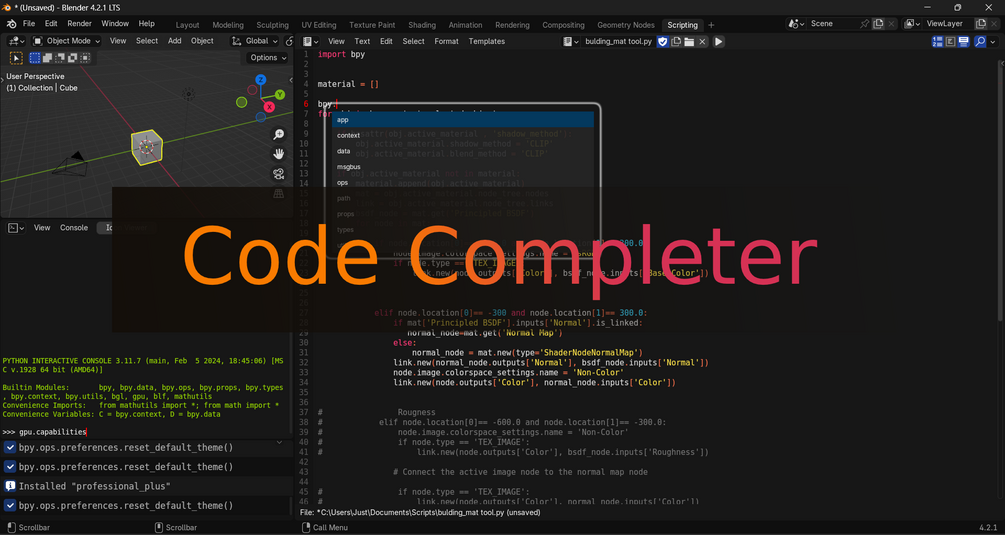Click the Pan hand icon in the 3D viewport

[x=279, y=154]
